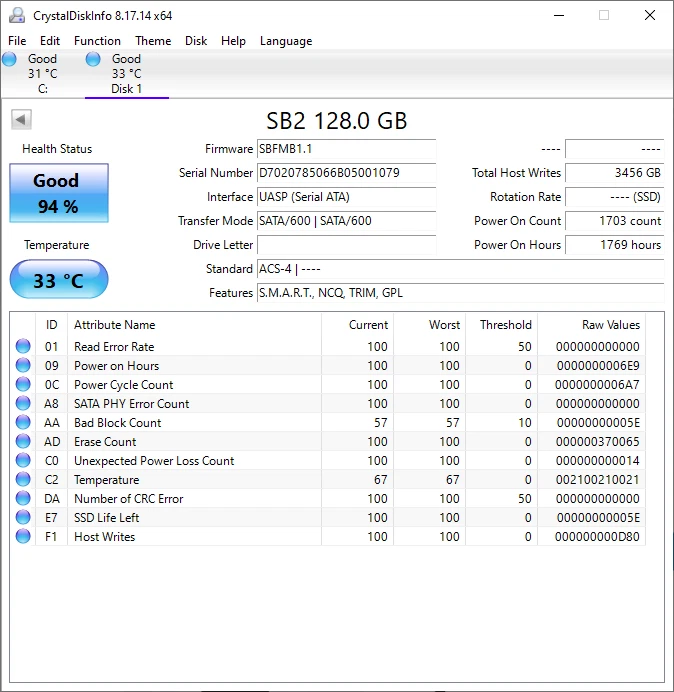Click the Interface field UASP (Serial ATA)
Screen dimensions: 674x692
point(346,197)
